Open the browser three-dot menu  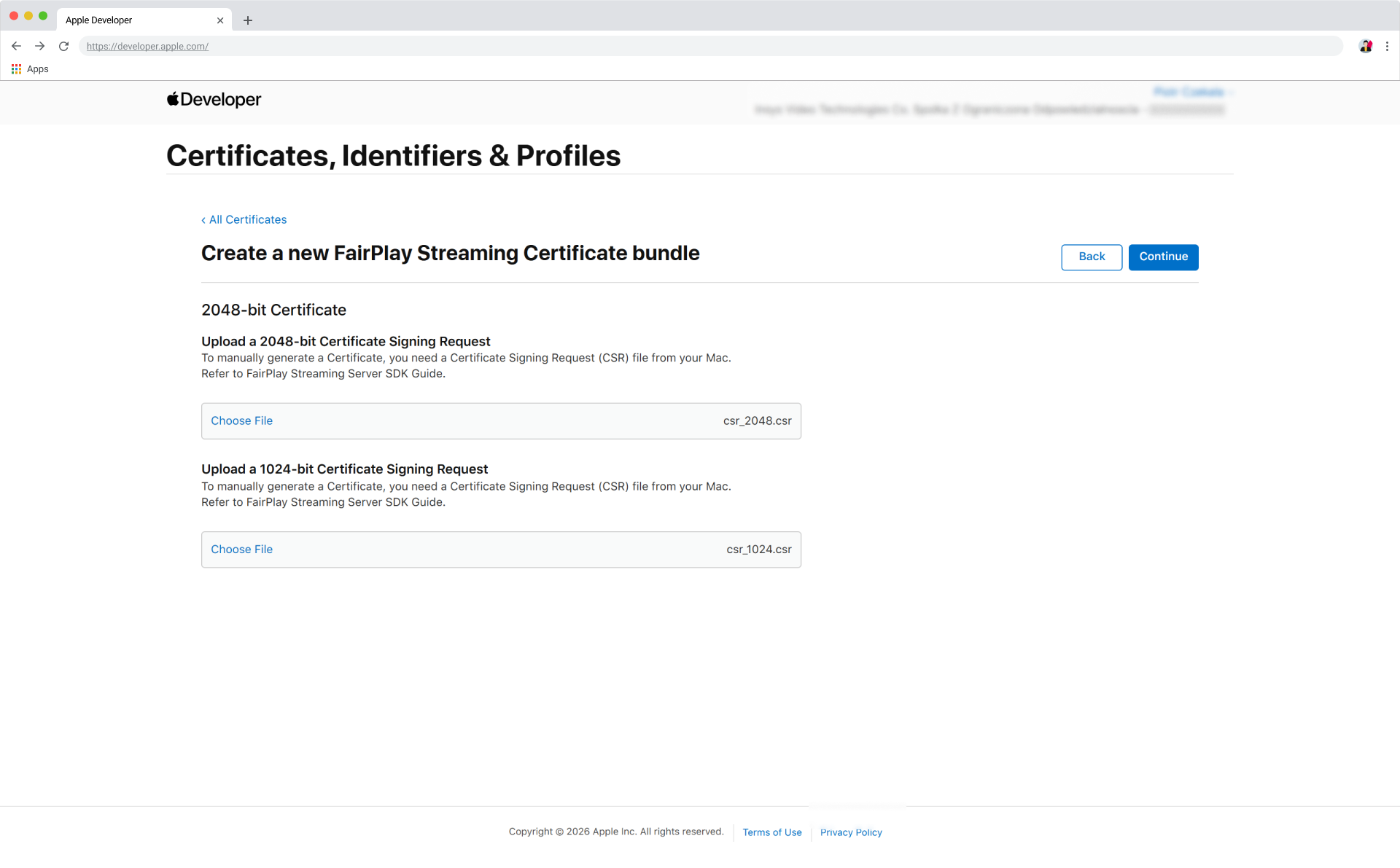(x=1387, y=46)
